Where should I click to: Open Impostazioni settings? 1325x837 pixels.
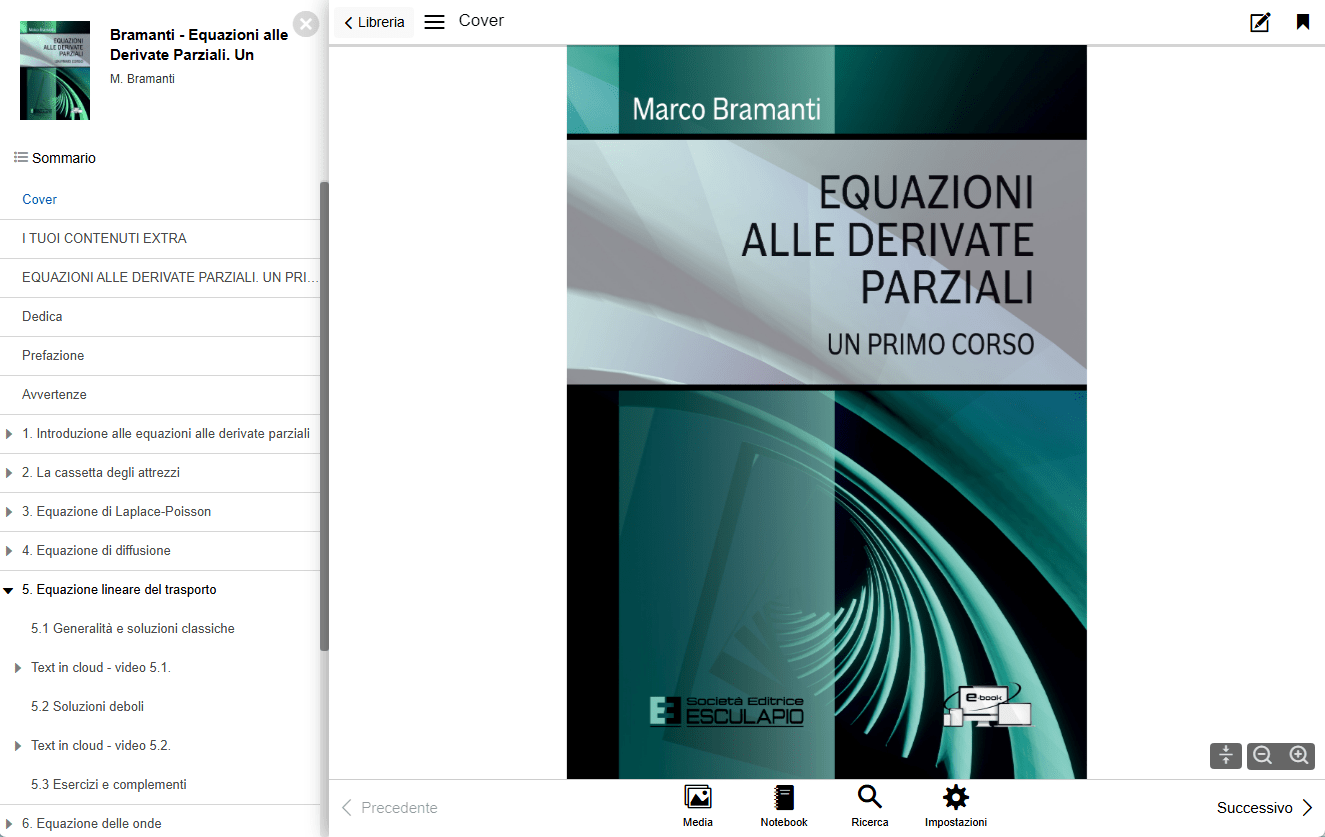[956, 806]
